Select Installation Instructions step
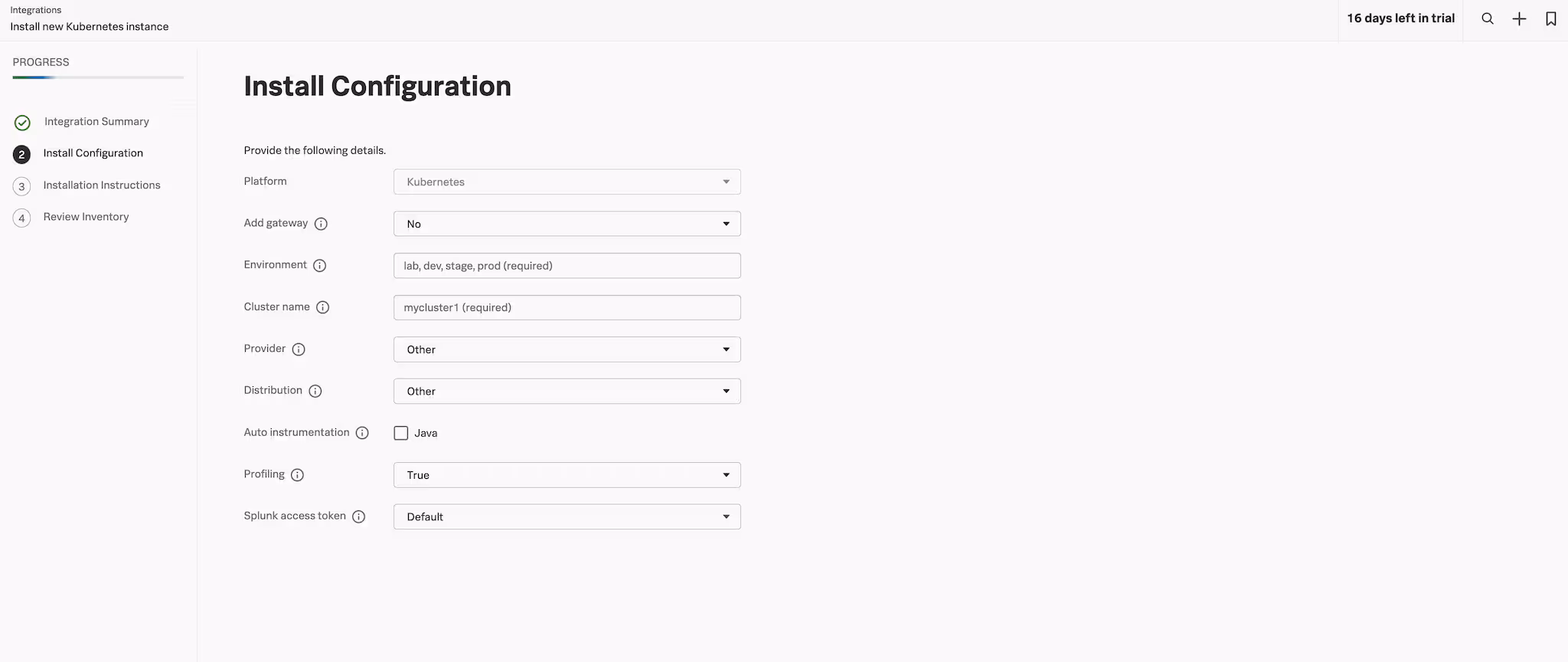The height and width of the screenshot is (662, 1568). pos(102,185)
